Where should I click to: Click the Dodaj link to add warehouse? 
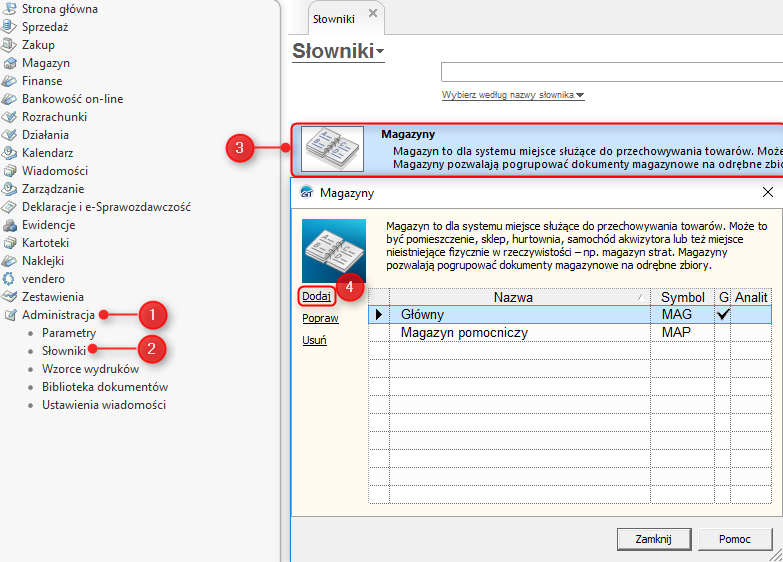click(316, 296)
